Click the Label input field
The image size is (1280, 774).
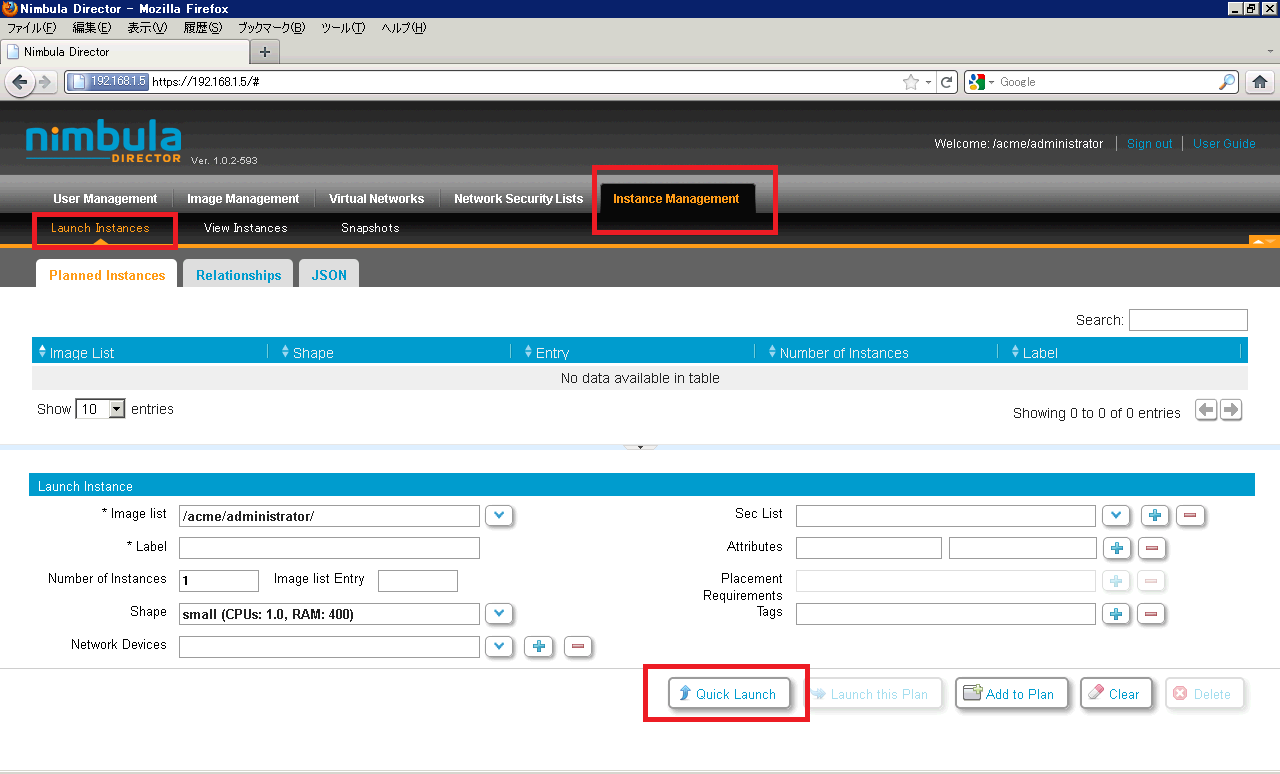tap(329, 548)
